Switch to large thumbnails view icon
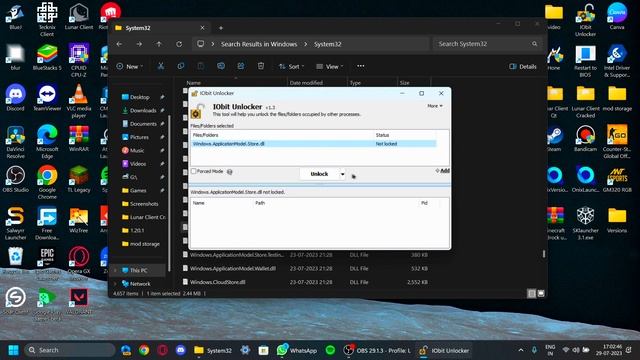 click(x=541, y=293)
